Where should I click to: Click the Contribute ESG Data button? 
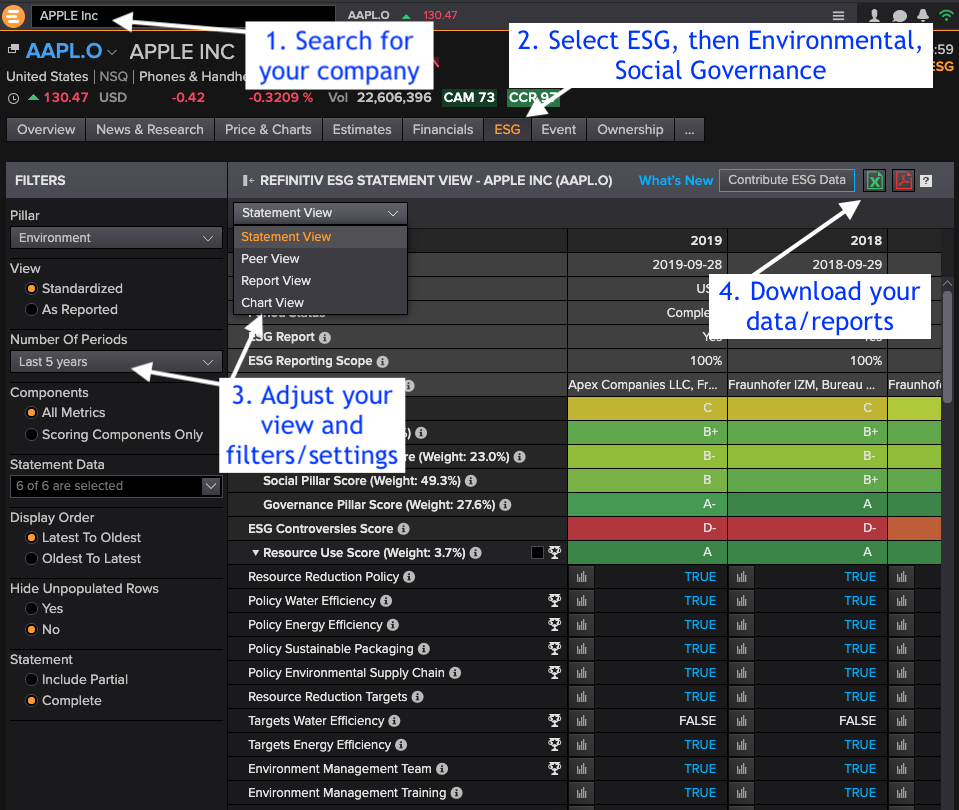coord(787,180)
